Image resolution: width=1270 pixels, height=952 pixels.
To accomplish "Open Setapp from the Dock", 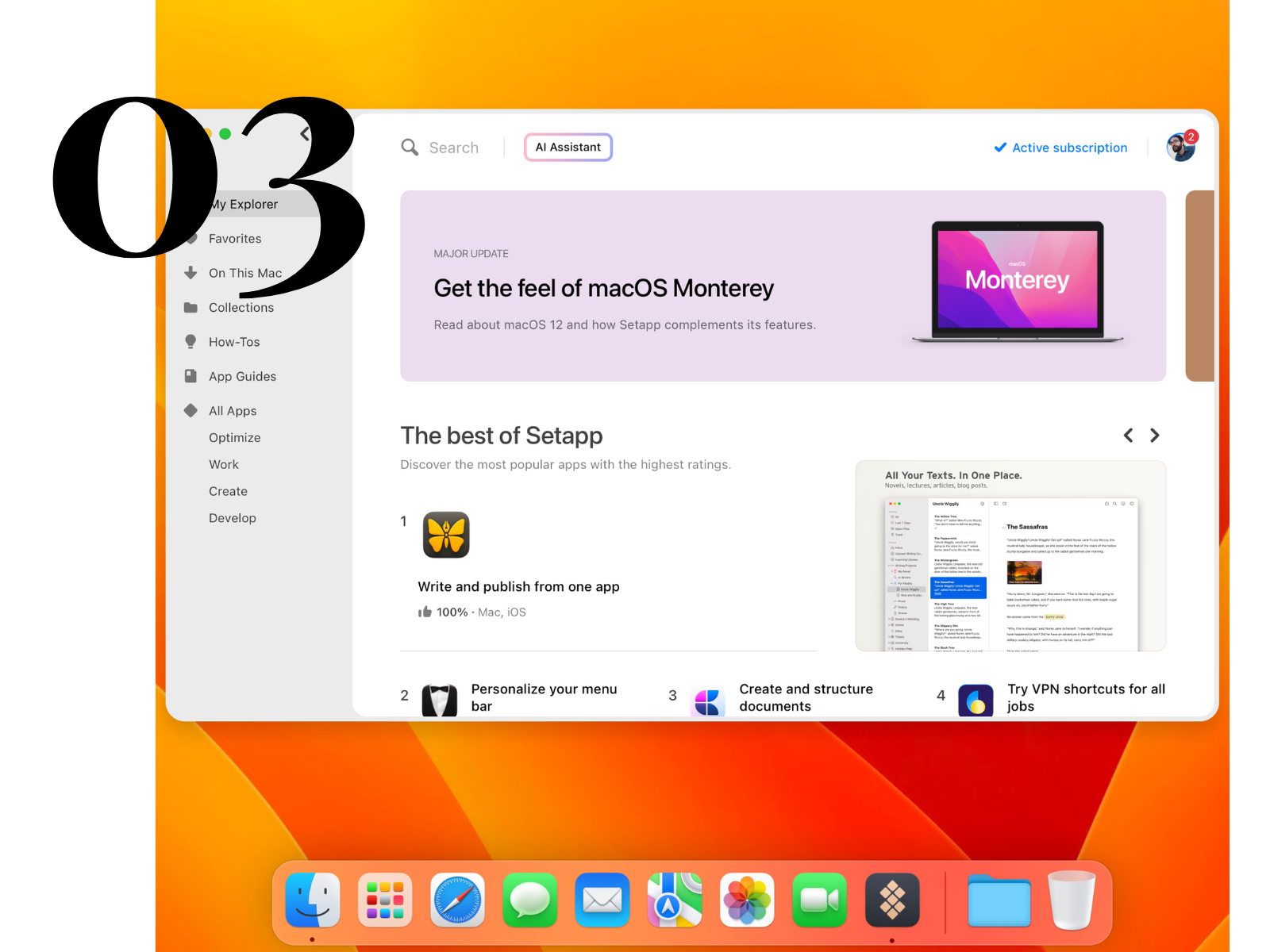I will pos(892,900).
